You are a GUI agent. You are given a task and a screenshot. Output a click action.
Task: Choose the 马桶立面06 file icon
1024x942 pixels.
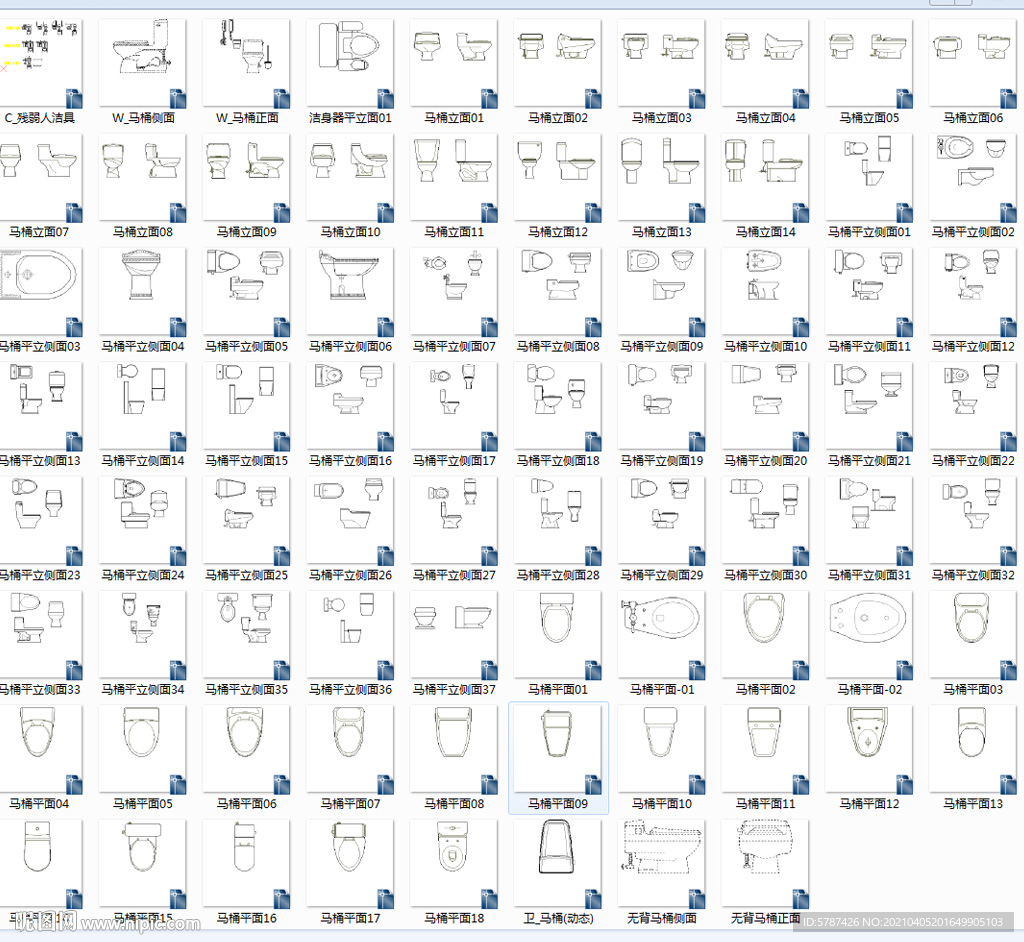coord(974,63)
